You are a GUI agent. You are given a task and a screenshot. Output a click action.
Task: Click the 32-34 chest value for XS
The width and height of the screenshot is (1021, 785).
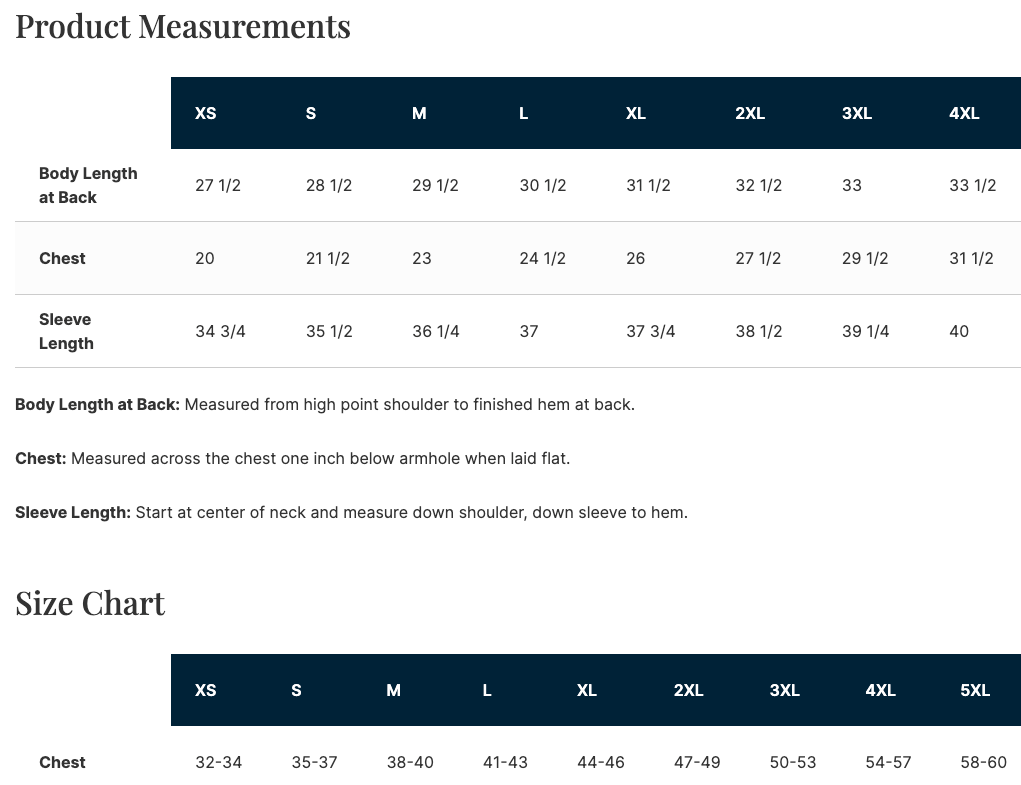point(218,762)
